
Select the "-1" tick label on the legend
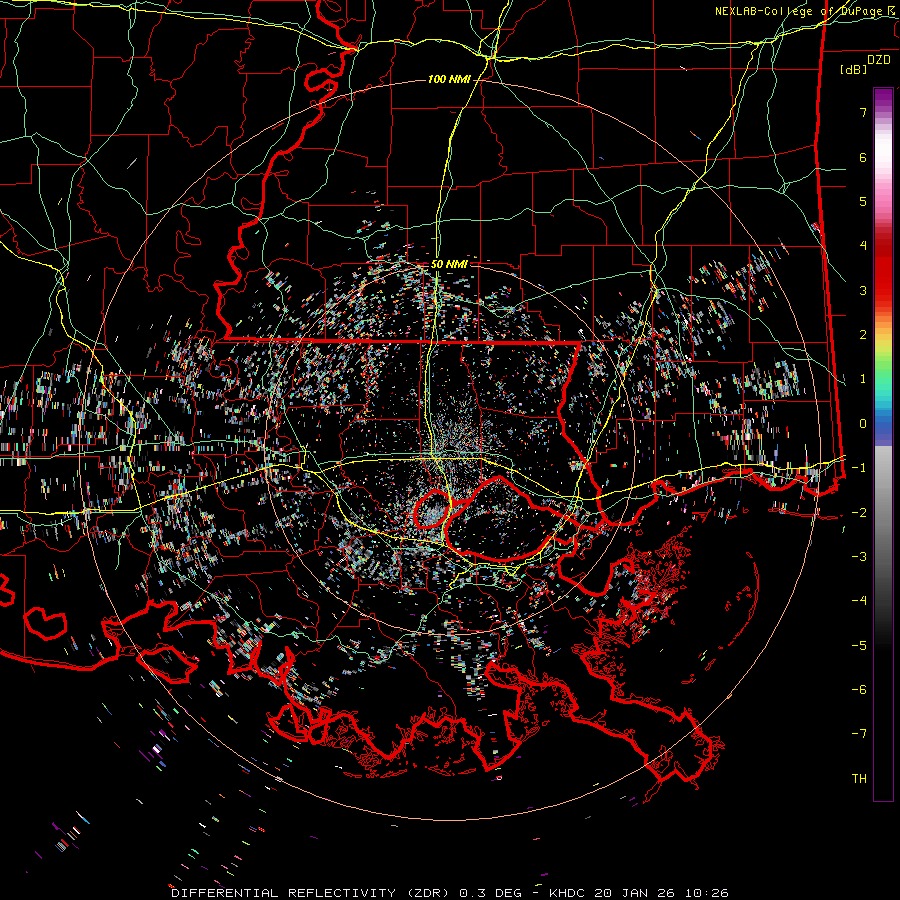(859, 468)
